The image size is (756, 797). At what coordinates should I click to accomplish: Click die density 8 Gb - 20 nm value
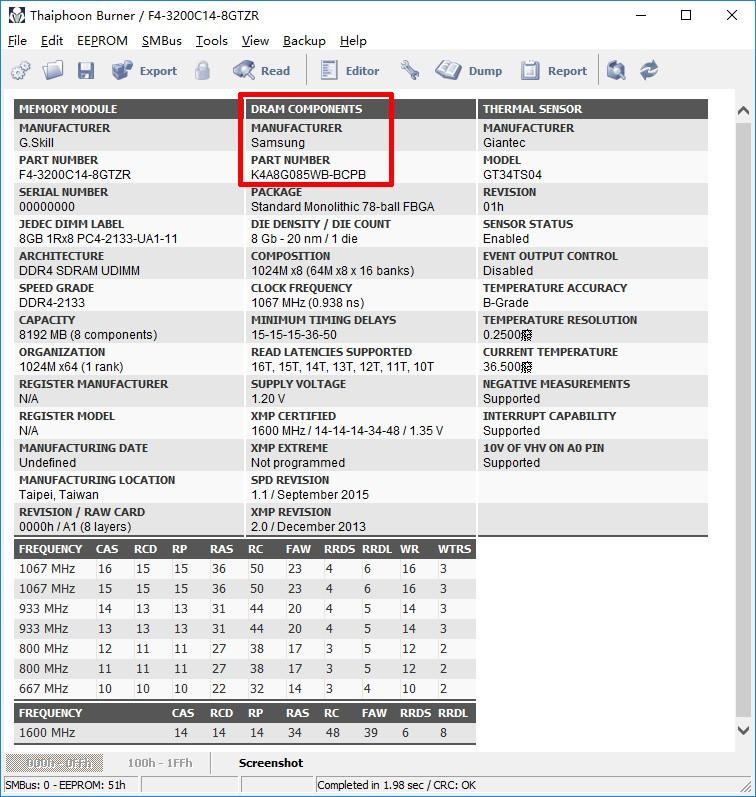(x=304, y=239)
